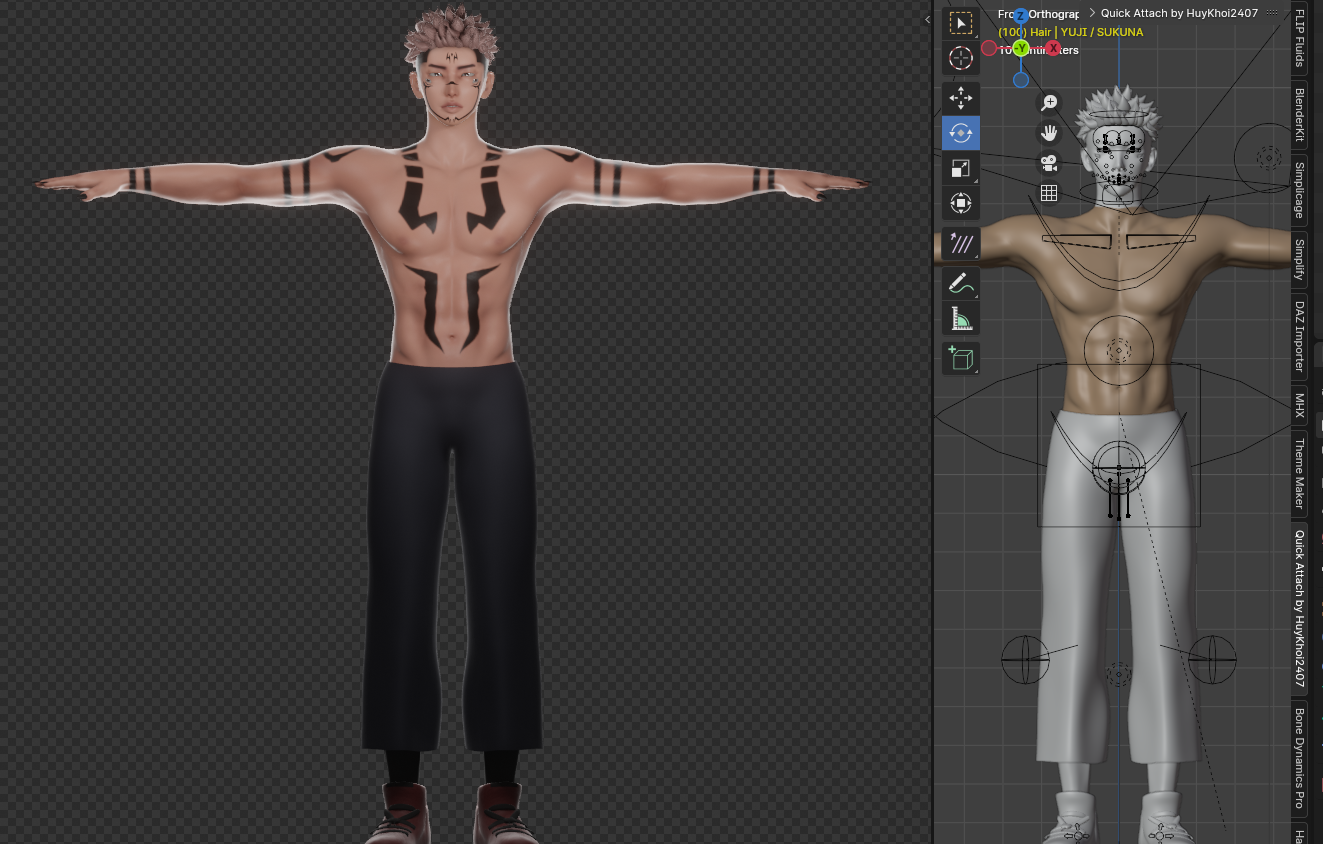The width and height of the screenshot is (1323, 844).
Task: Select the Annotate pencil tool
Action: click(960, 283)
